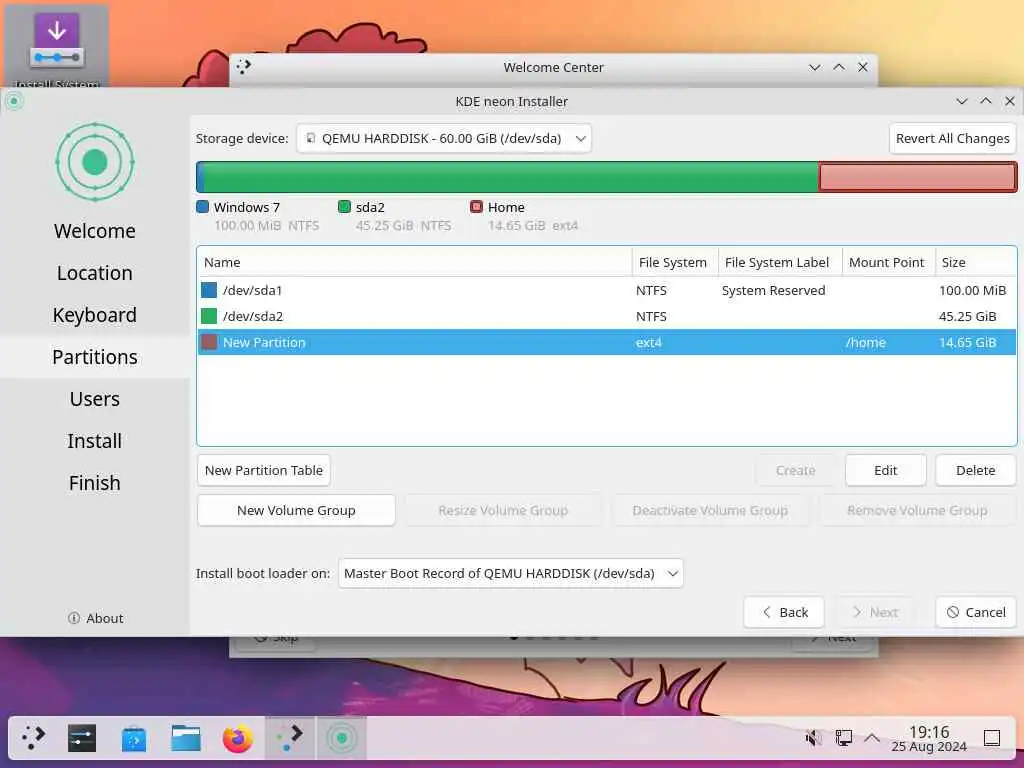Click the blue Windows 7 legend swatch

coord(202,207)
